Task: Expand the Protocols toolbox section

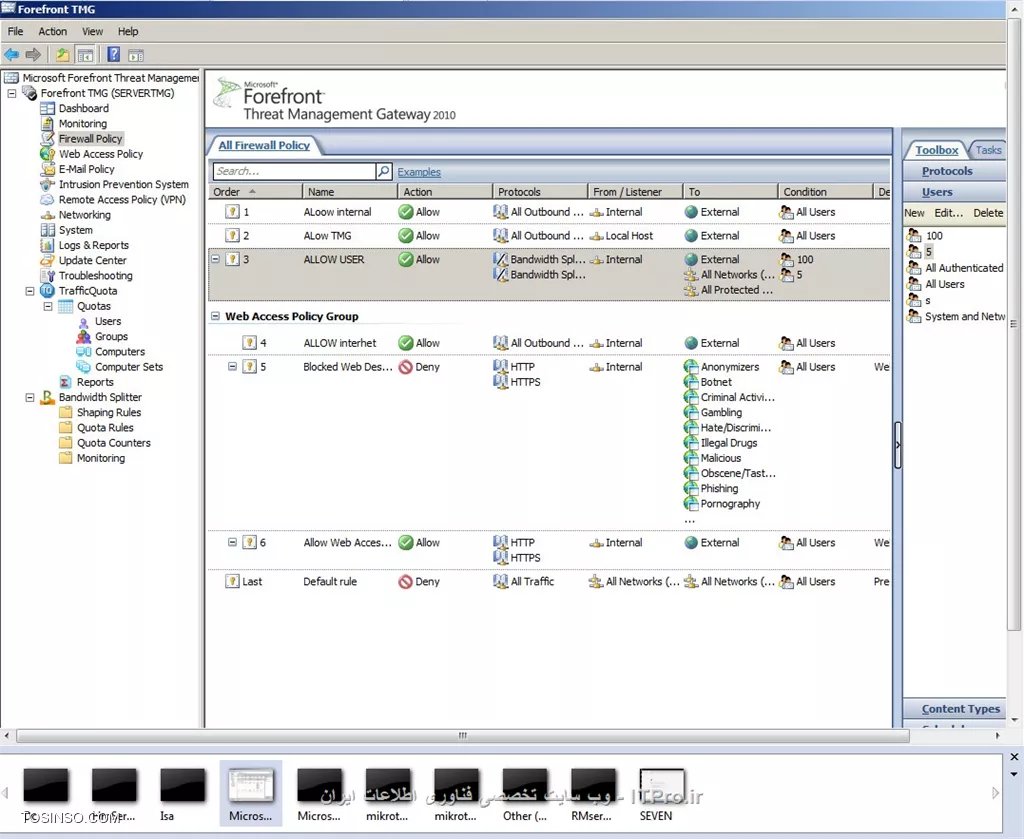Action: pos(954,171)
